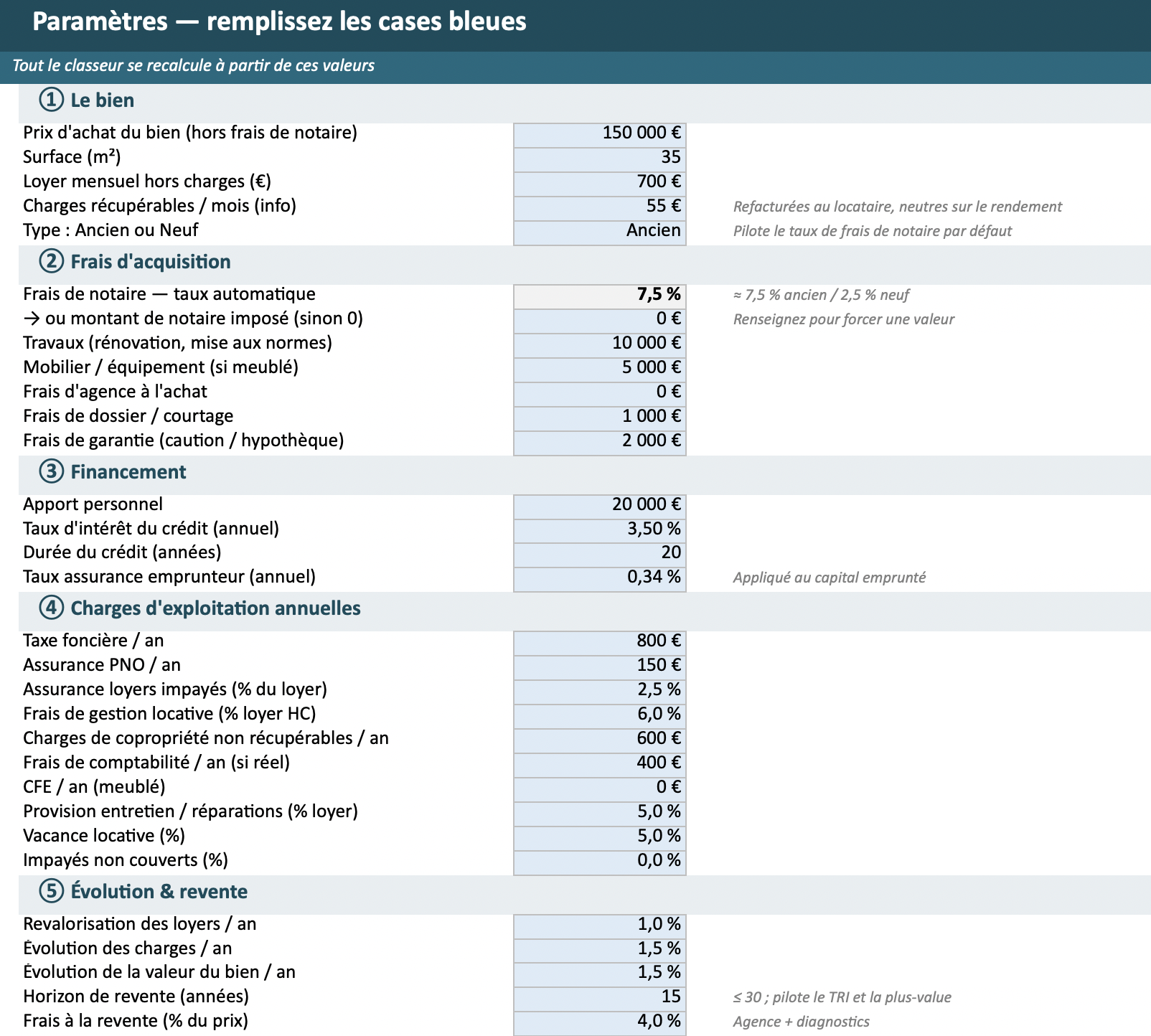Select label Taux d'intérêt du crédit

coord(151,529)
